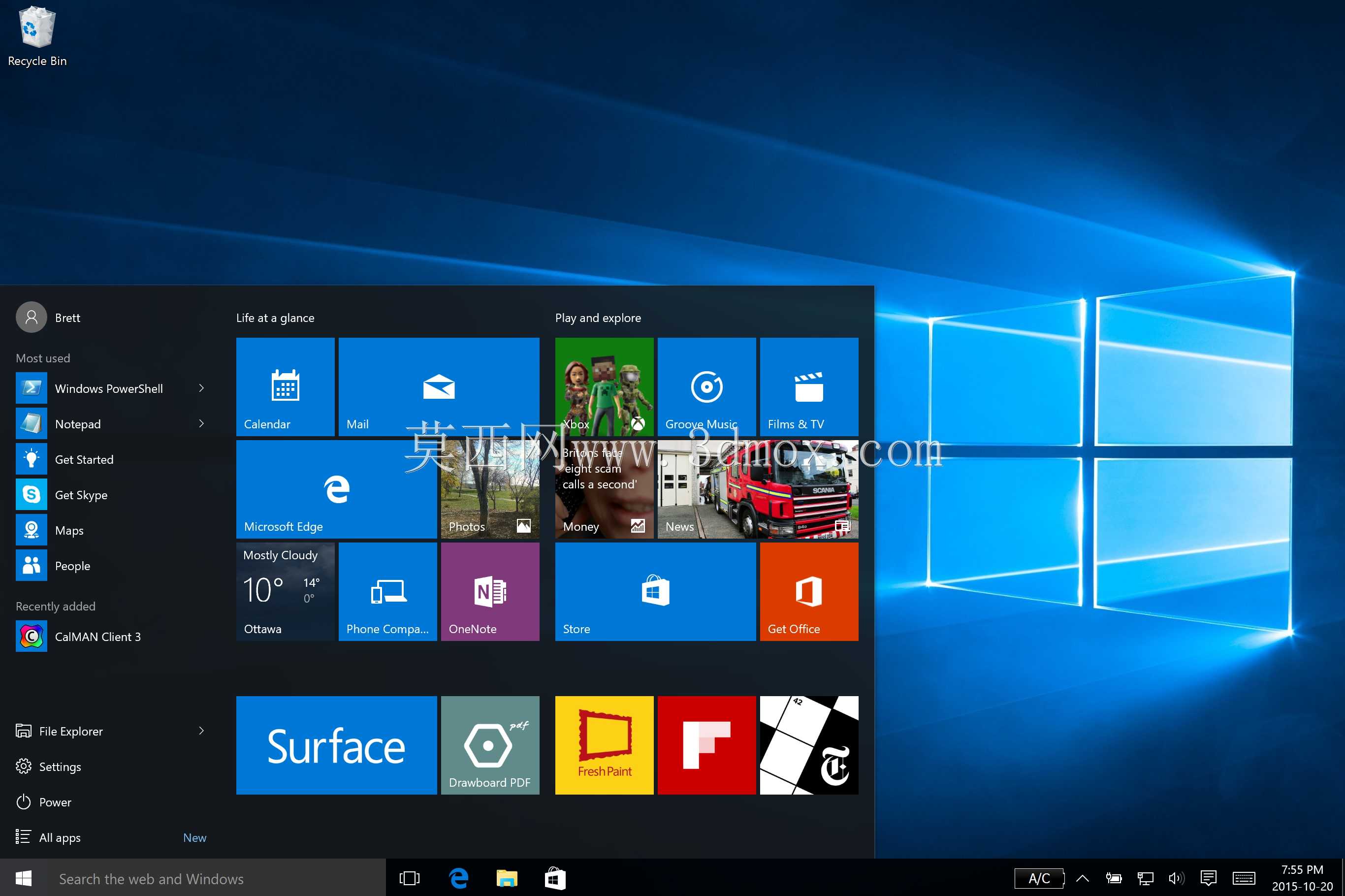The image size is (1345, 896).
Task: Open Task View on taskbar
Action: 409,878
